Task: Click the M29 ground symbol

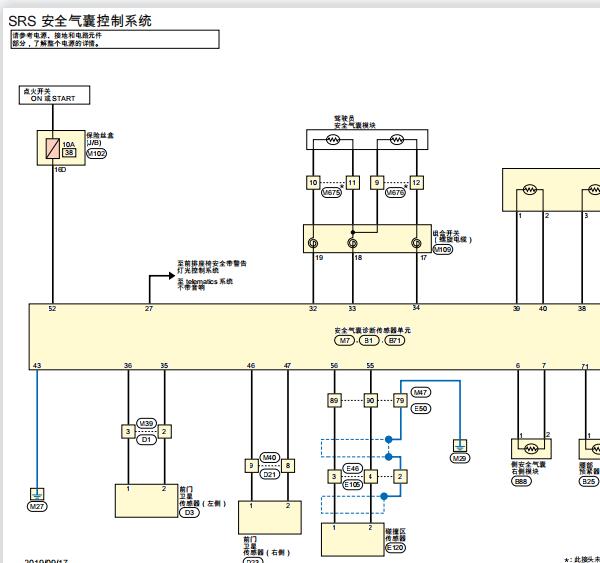Action: pos(460,446)
